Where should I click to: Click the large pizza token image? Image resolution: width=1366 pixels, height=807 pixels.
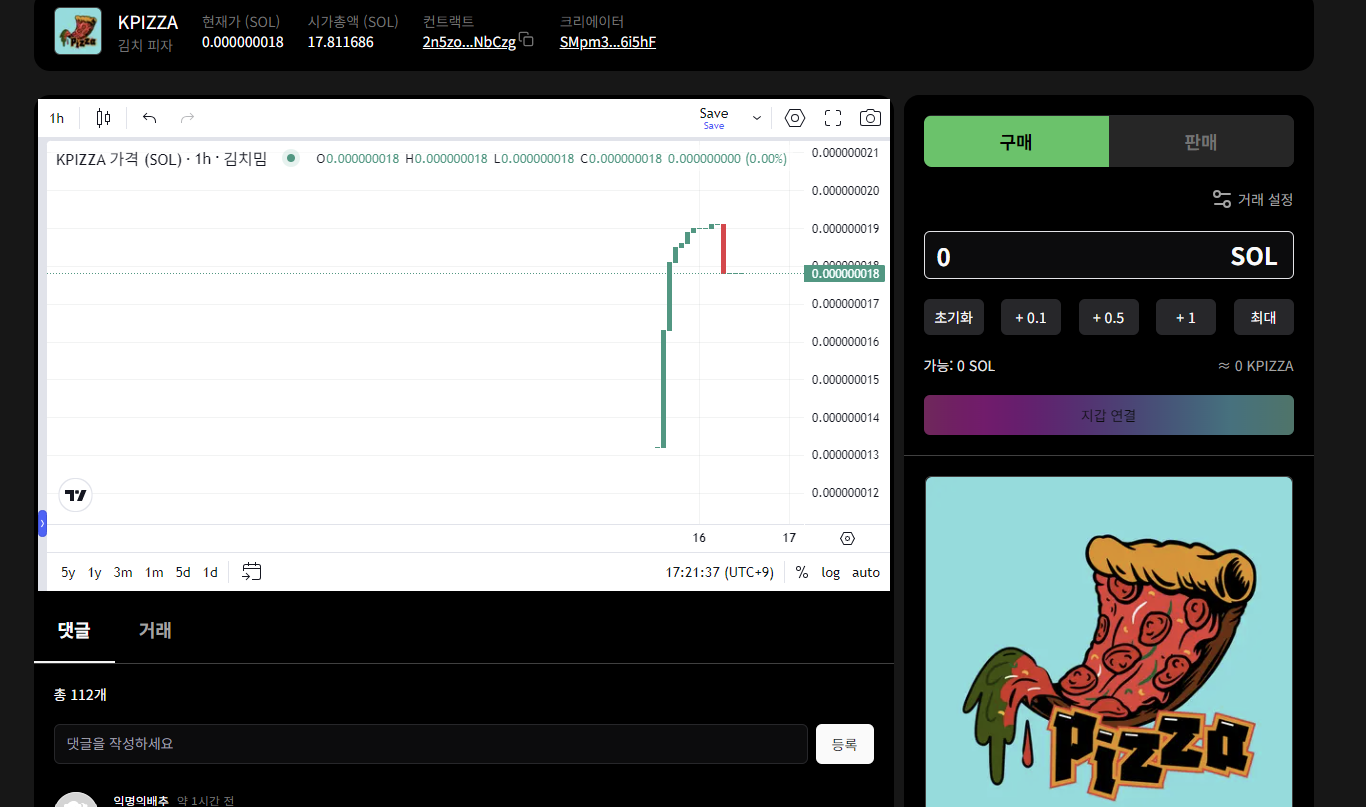1109,642
